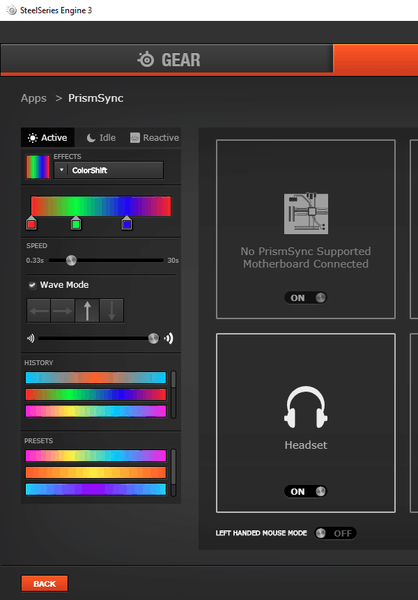418x600 pixels.
Task: Click the Headset device icon
Action: point(306,407)
